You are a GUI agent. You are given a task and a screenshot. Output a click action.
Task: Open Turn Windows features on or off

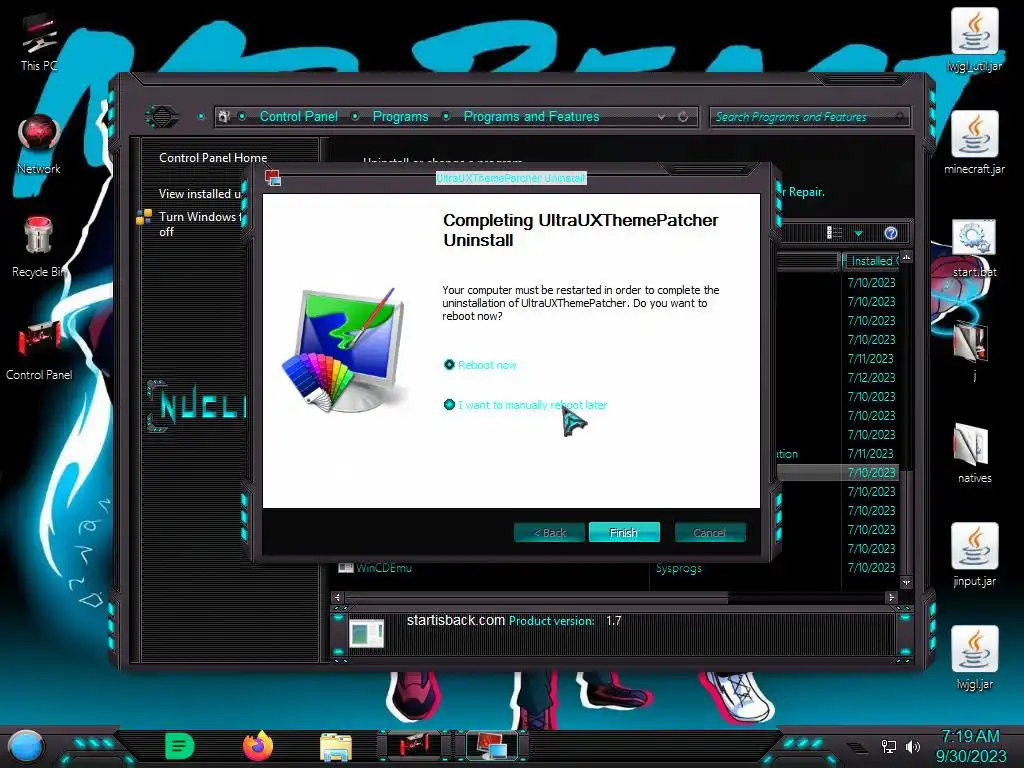pos(200,224)
